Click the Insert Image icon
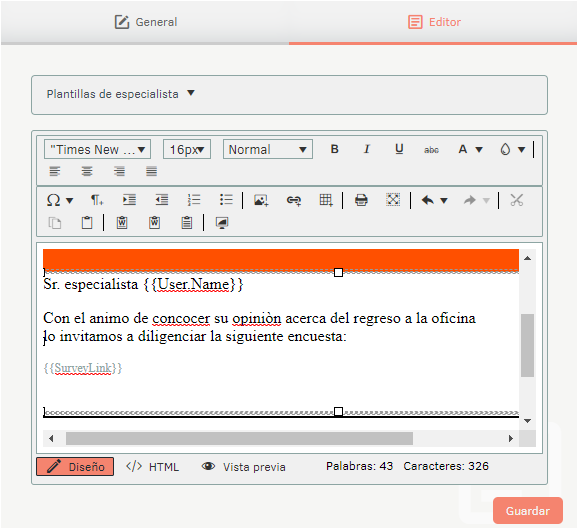This screenshot has height=528, width=577. [261, 201]
